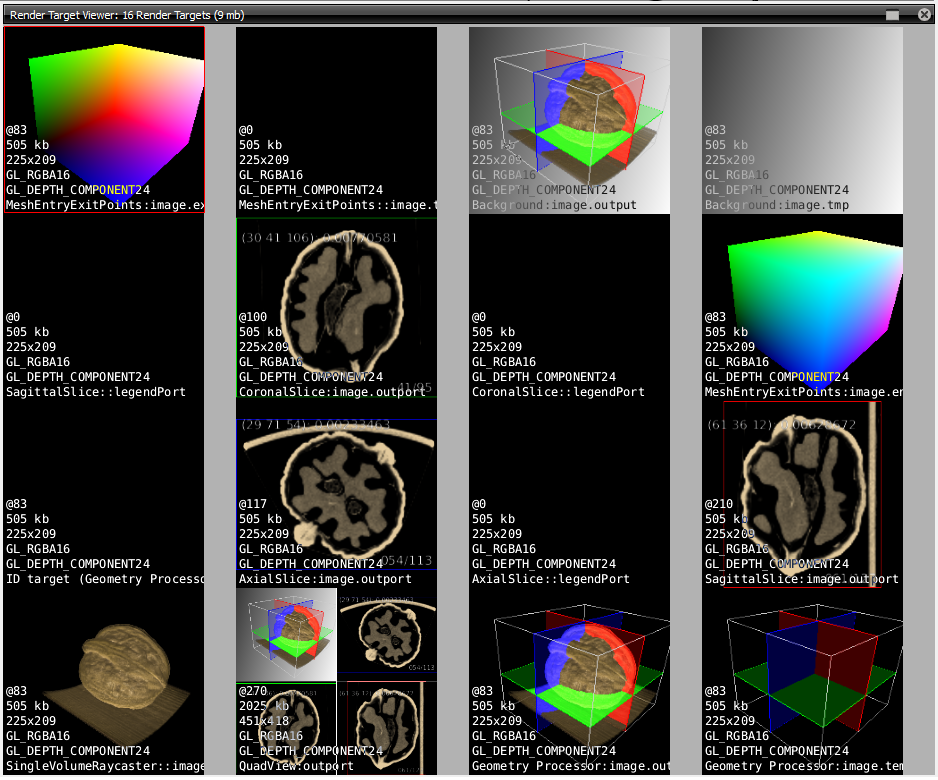The image size is (938, 780).
Task: Select the SagittalSlice::legendPort render target
Action: coord(105,307)
